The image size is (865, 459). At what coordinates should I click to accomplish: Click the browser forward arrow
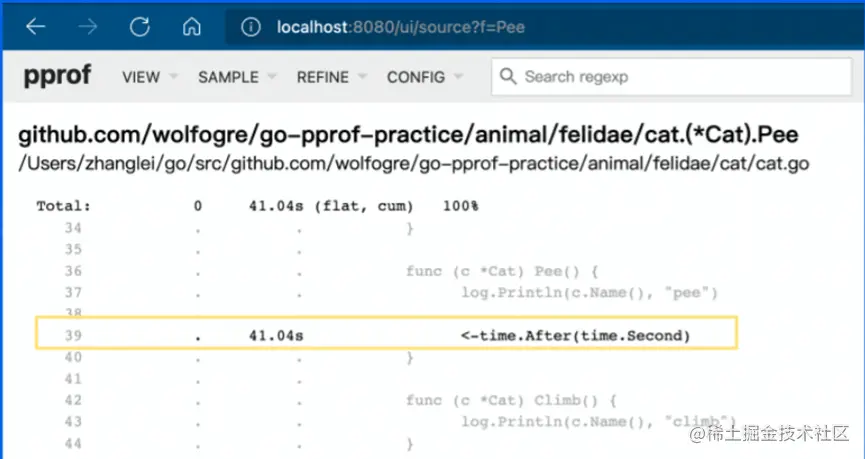(88, 26)
